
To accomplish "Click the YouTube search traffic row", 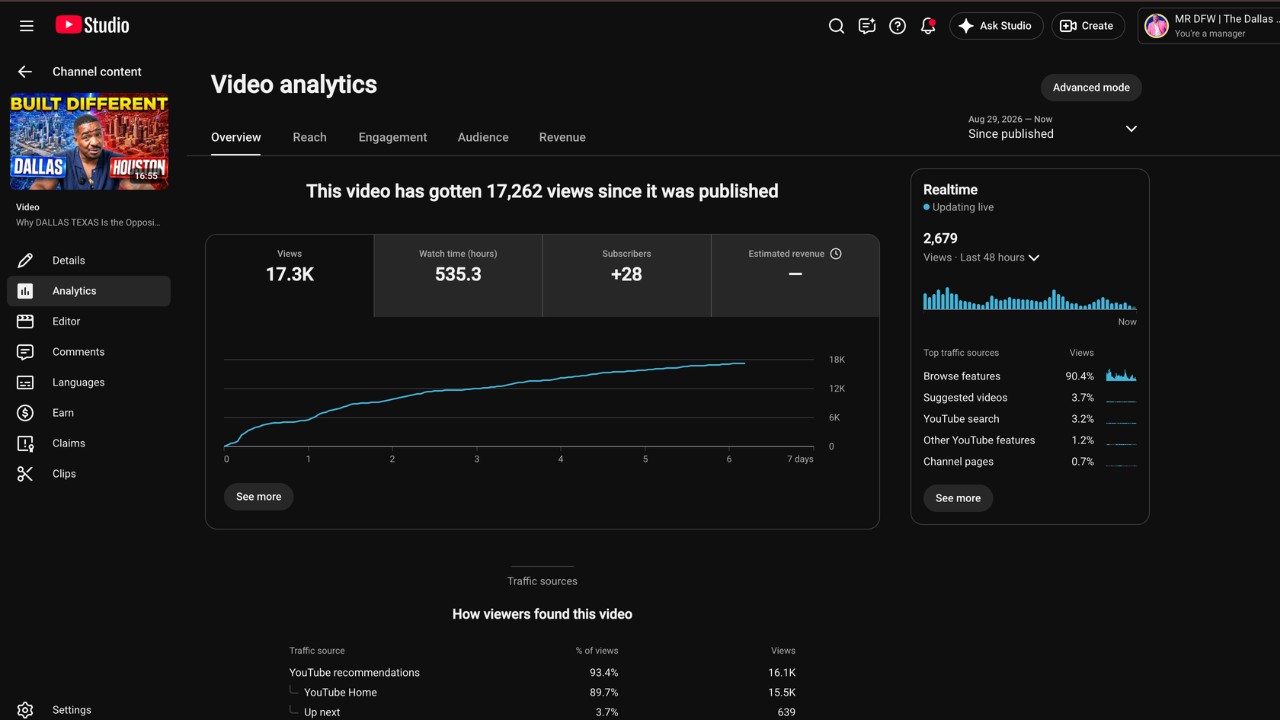I will click(1030, 419).
